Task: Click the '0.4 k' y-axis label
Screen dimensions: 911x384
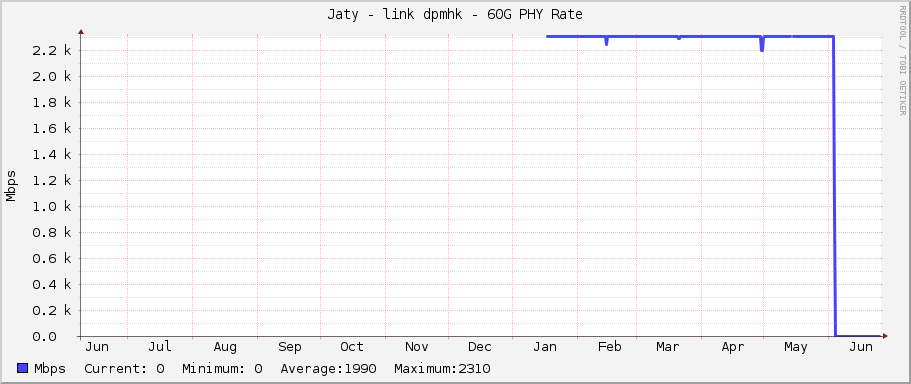Action: 52,285
